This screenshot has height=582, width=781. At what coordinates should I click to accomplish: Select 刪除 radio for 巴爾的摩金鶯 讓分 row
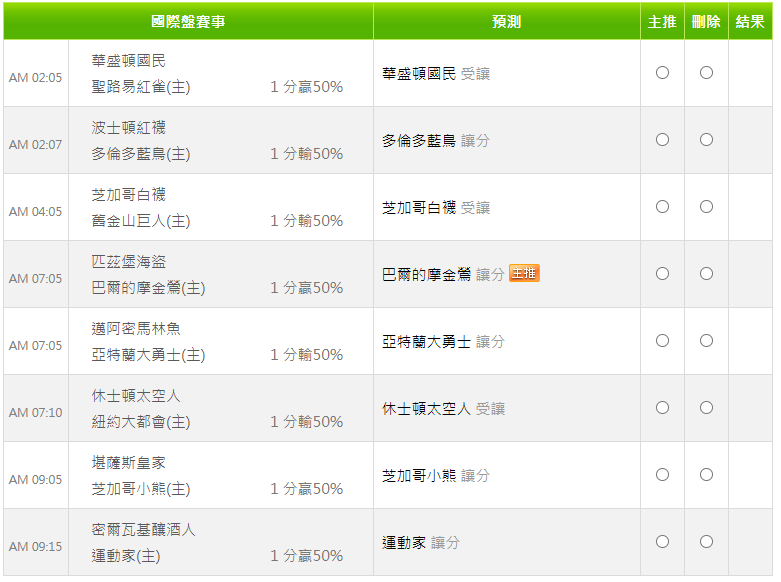[x=706, y=274]
